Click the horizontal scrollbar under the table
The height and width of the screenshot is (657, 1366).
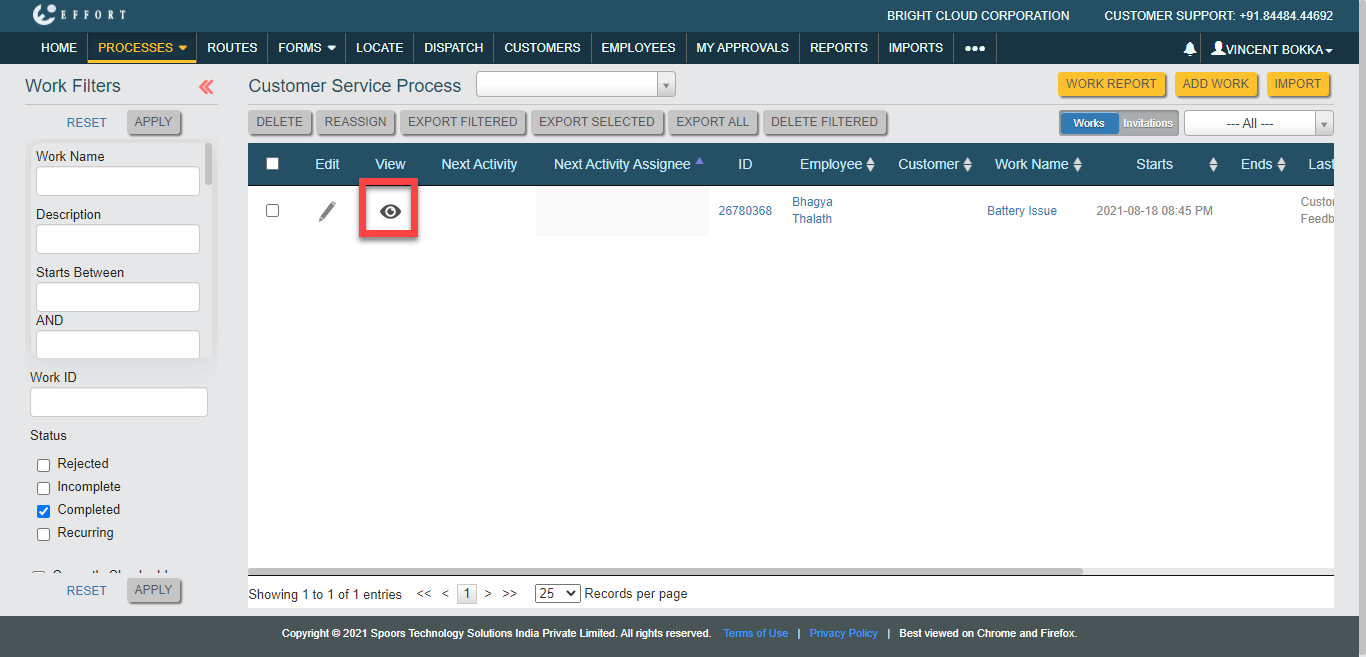tap(665, 571)
